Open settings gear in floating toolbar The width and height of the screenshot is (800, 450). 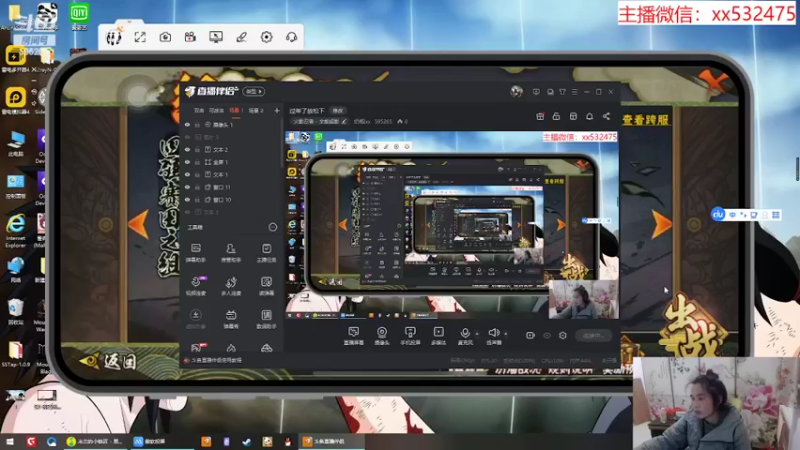pos(266,37)
